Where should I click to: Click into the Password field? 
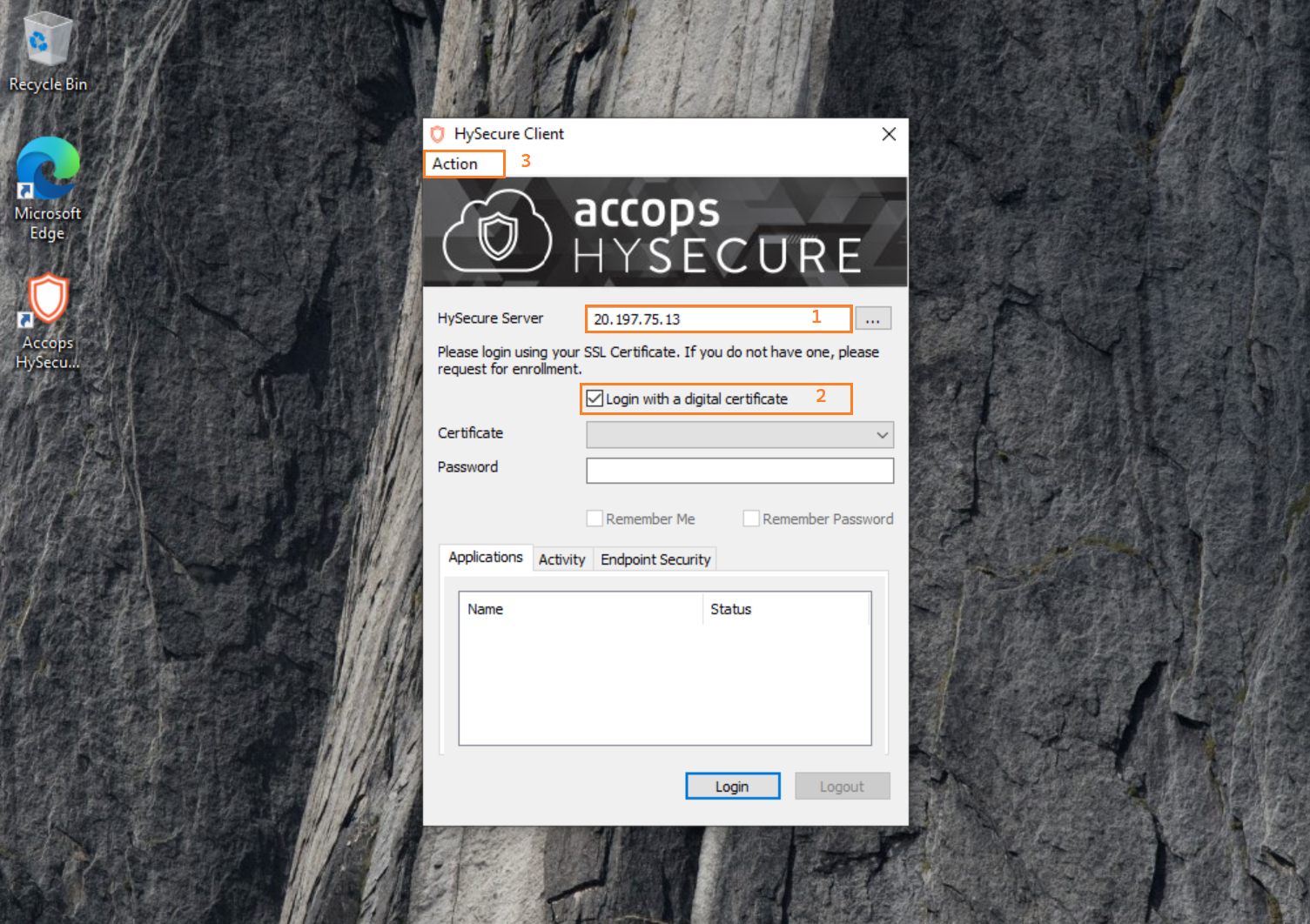pyautogui.click(x=740, y=471)
